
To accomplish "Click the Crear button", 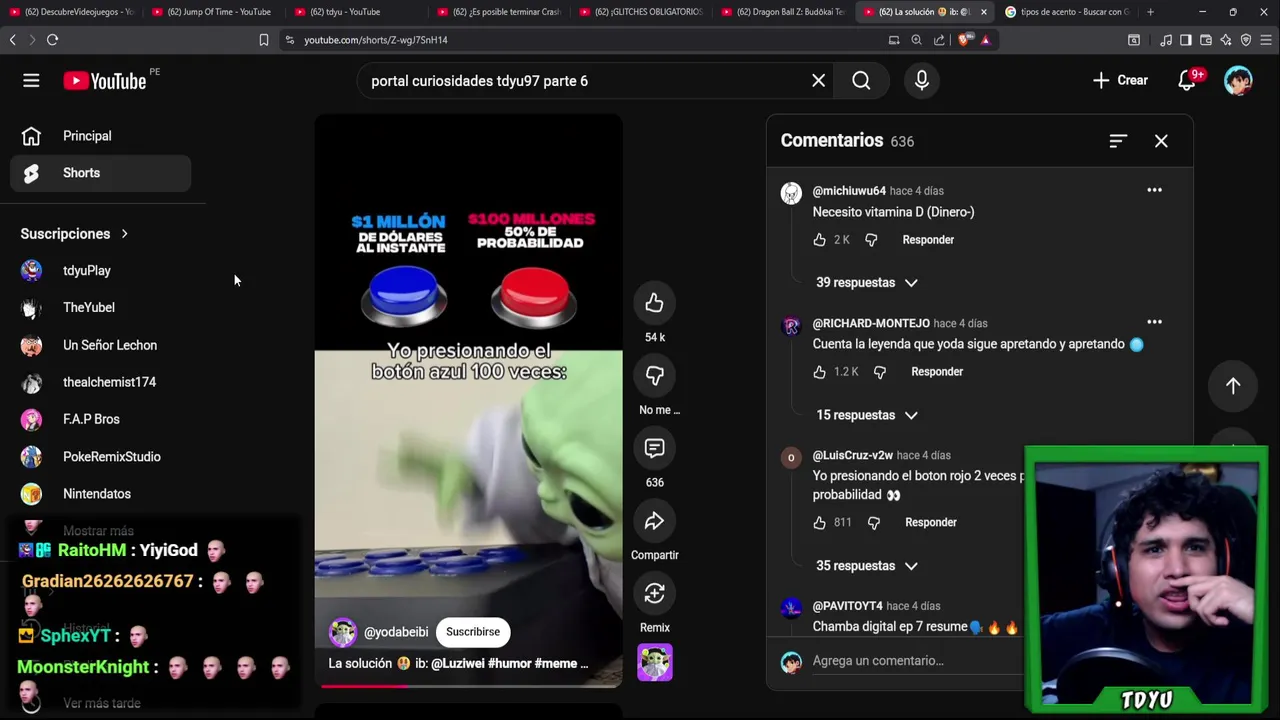I will coord(1120,81).
